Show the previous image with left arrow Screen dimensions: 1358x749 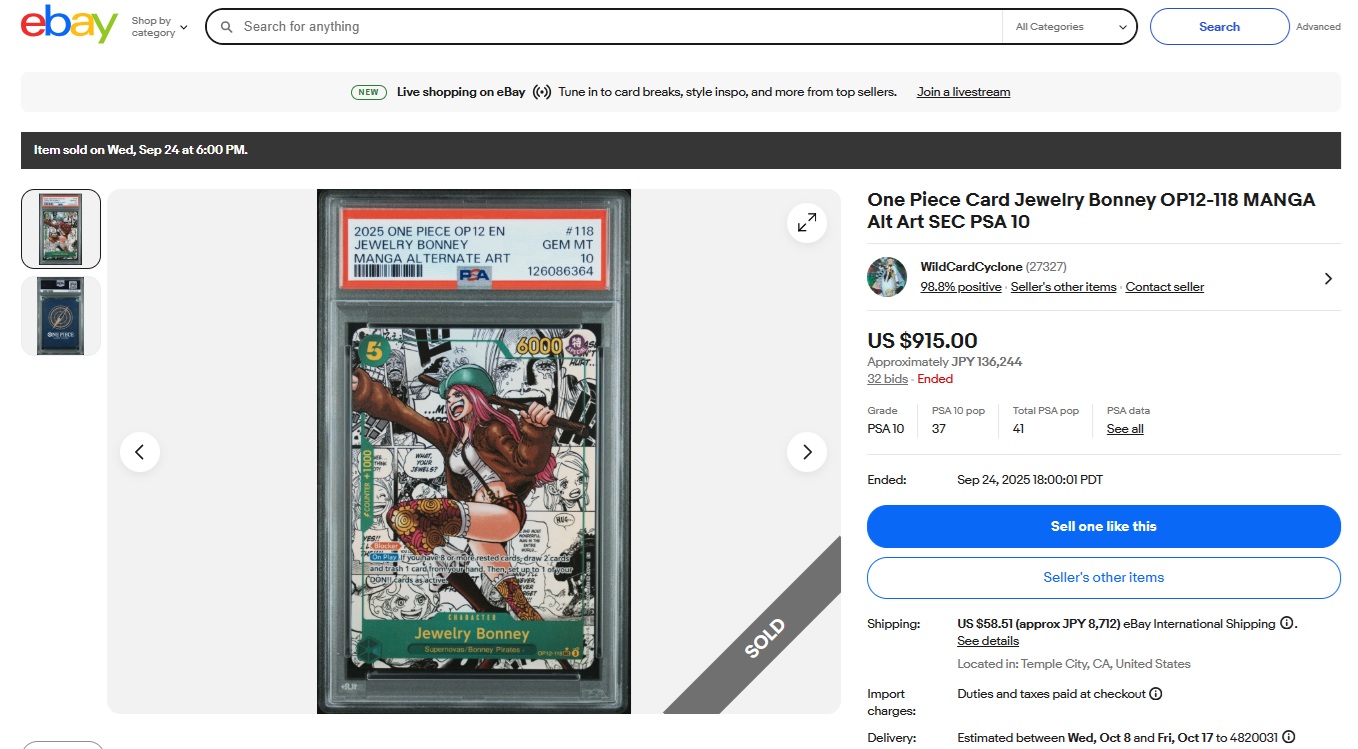click(140, 452)
